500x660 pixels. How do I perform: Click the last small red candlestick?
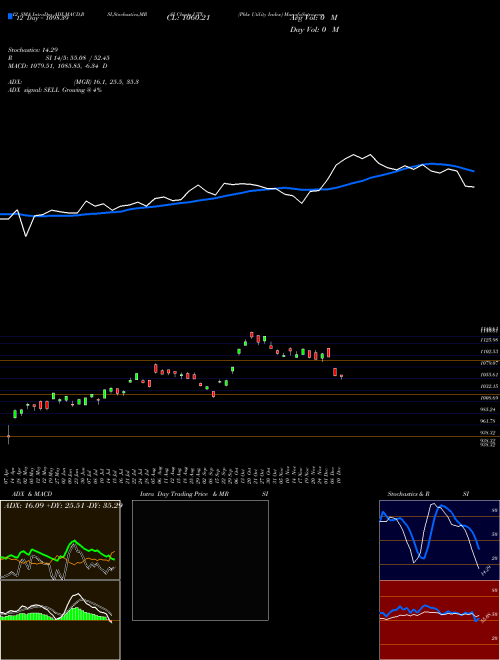[x=341, y=376]
